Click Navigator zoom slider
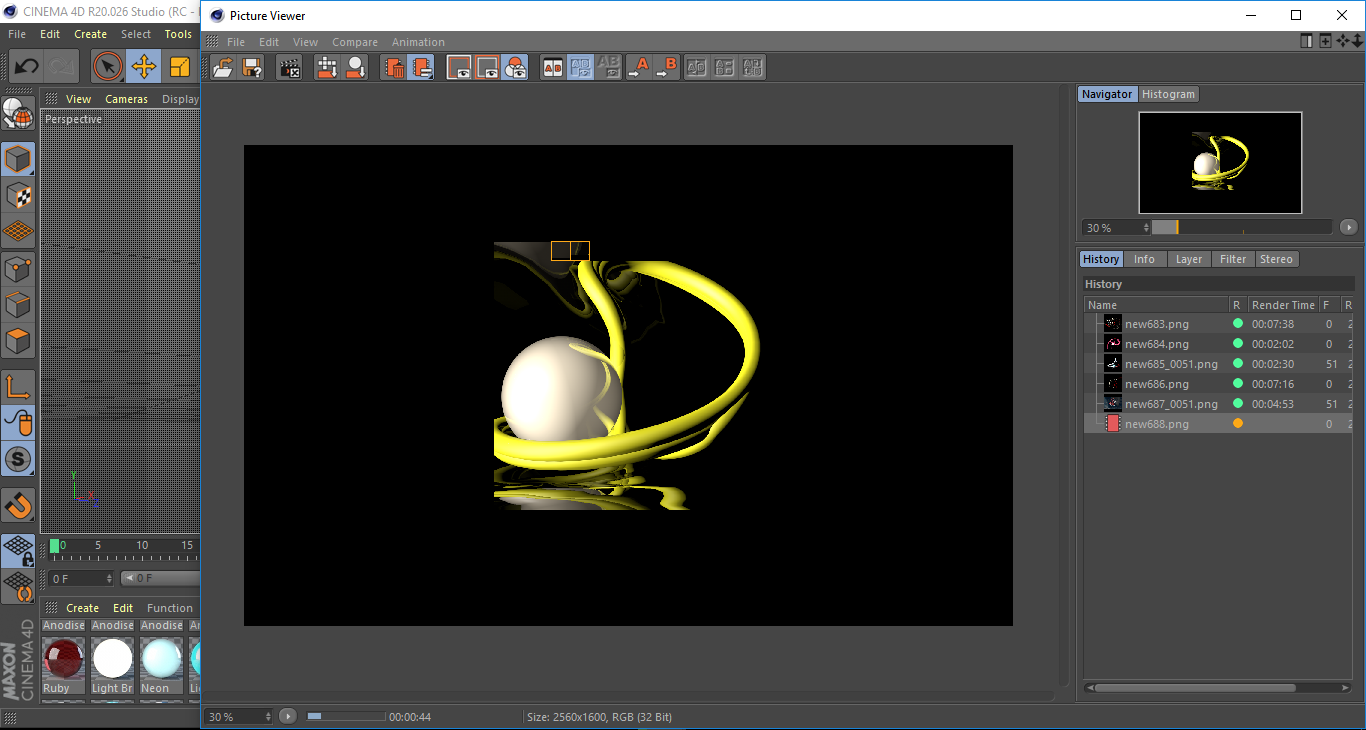1366x730 pixels. [1242, 227]
